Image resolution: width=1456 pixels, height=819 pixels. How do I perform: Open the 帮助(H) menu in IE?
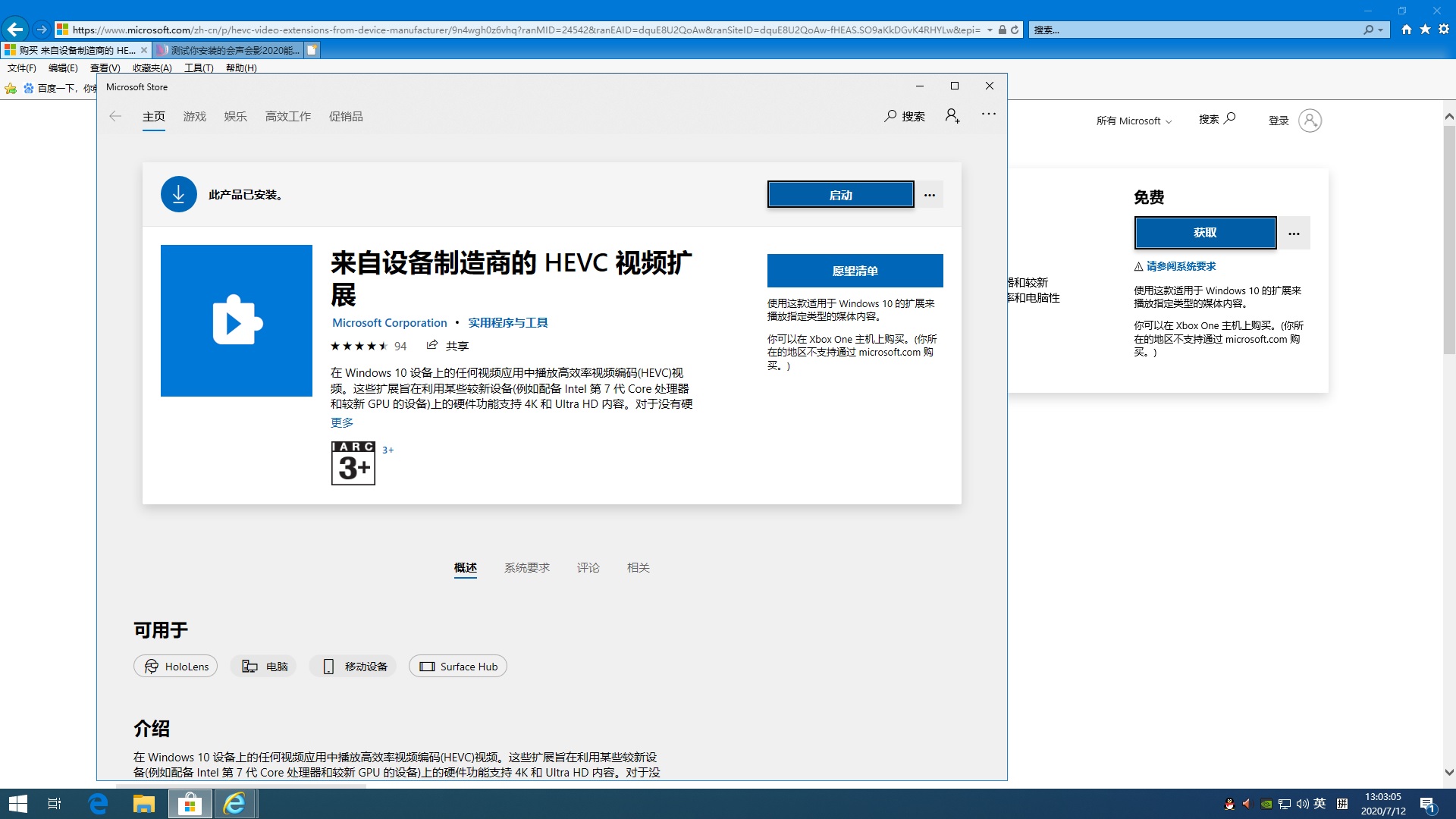click(x=241, y=67)
